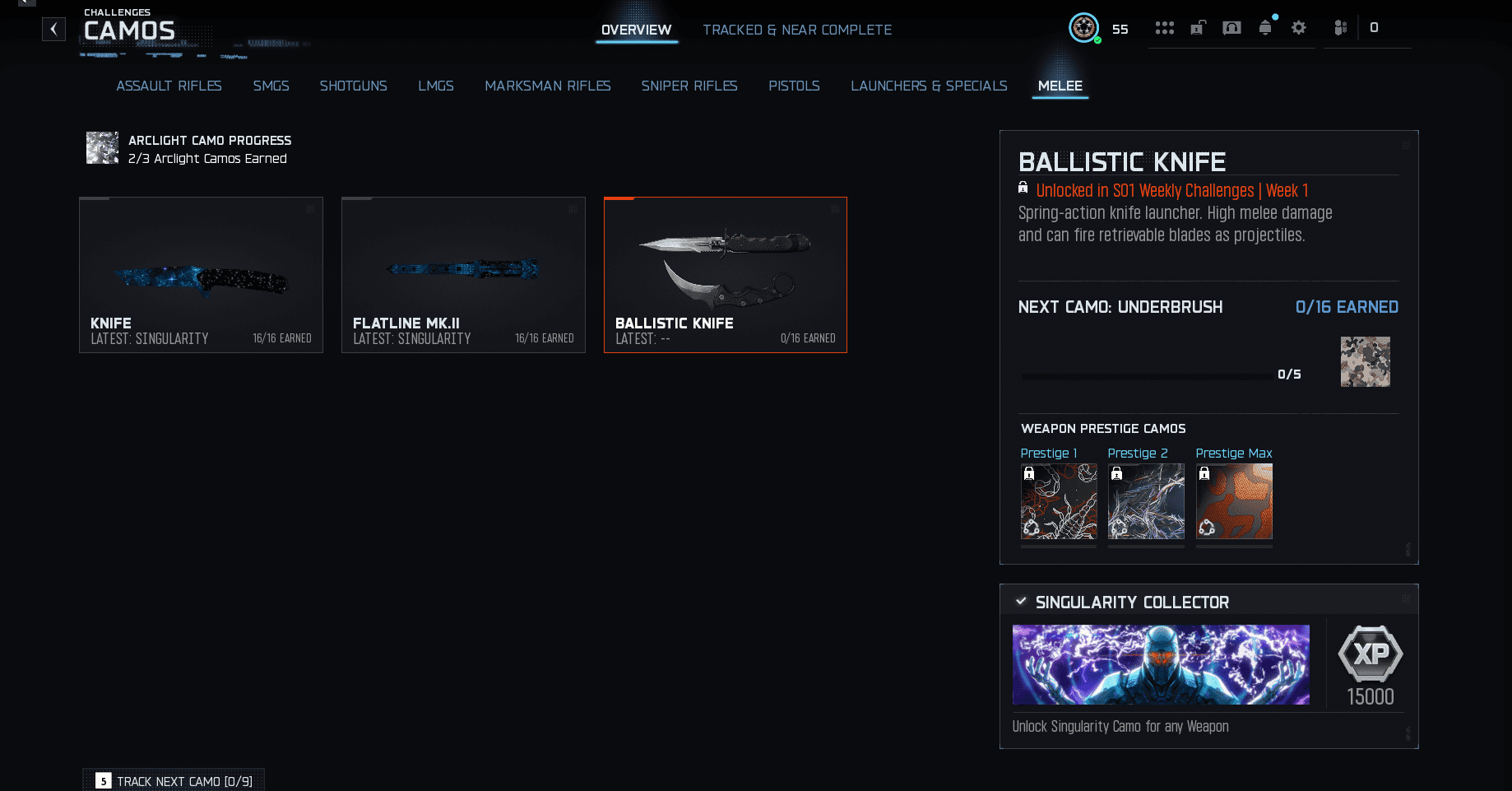Select the Prestige Max camo swatch
Screen dimensions: 1512x791
(x=1233, y=501)
